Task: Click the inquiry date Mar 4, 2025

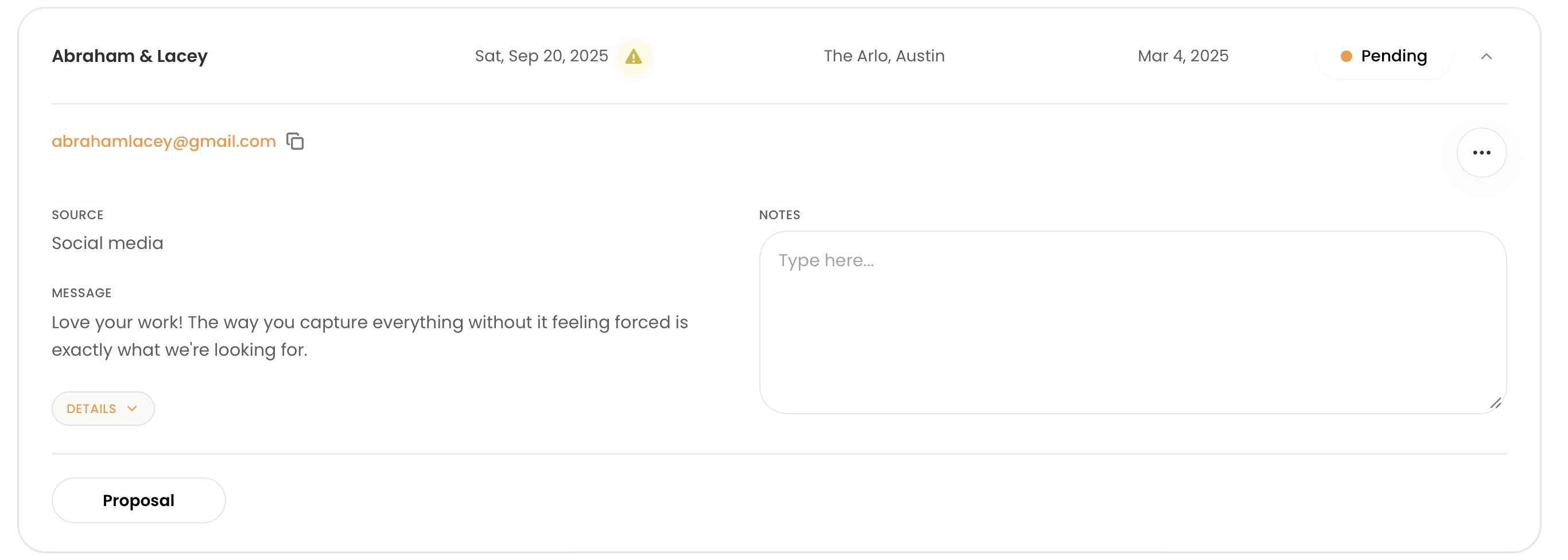Action: coord(1183,56)
